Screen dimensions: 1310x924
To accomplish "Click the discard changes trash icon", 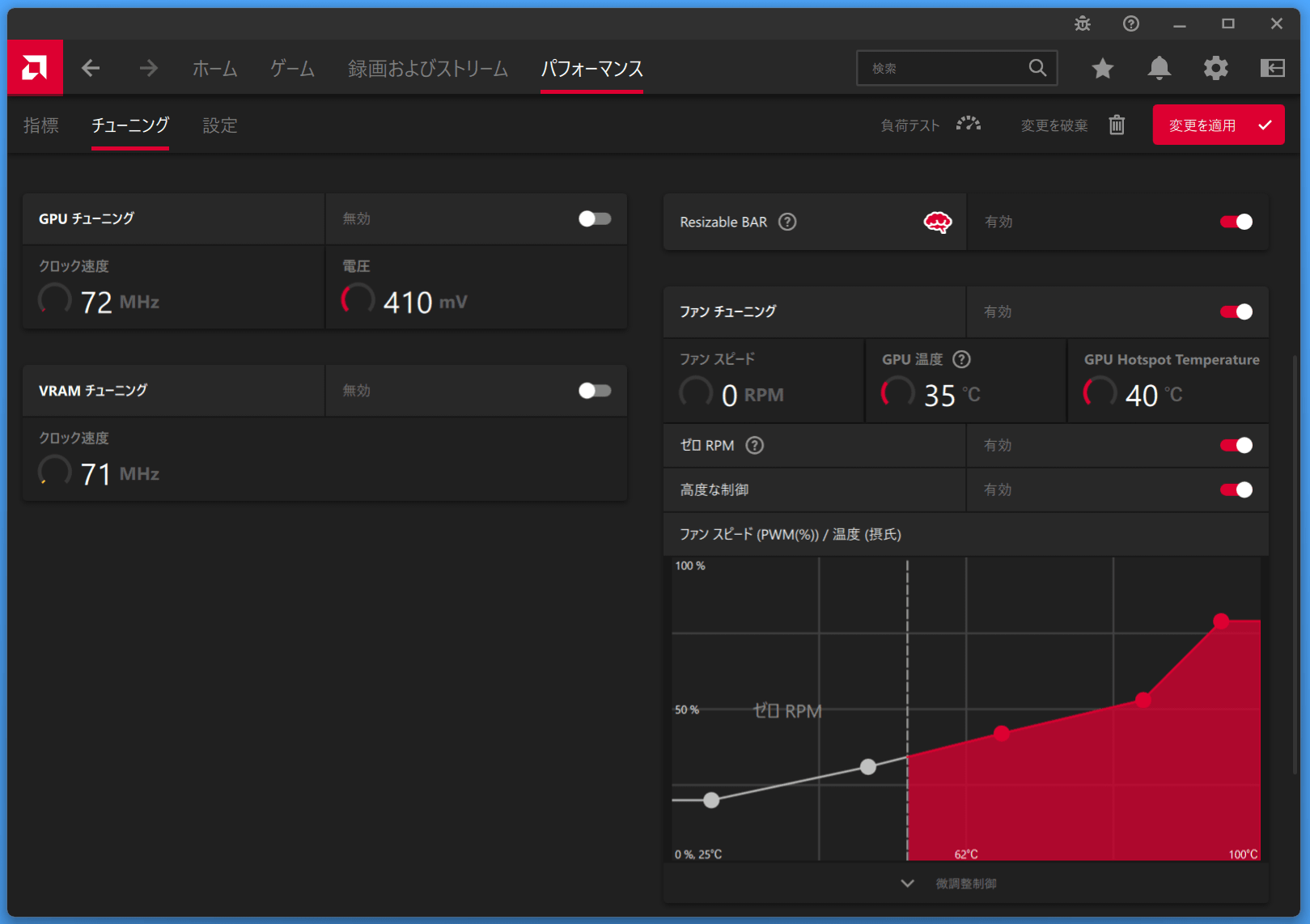I will tap(1117, 125).
